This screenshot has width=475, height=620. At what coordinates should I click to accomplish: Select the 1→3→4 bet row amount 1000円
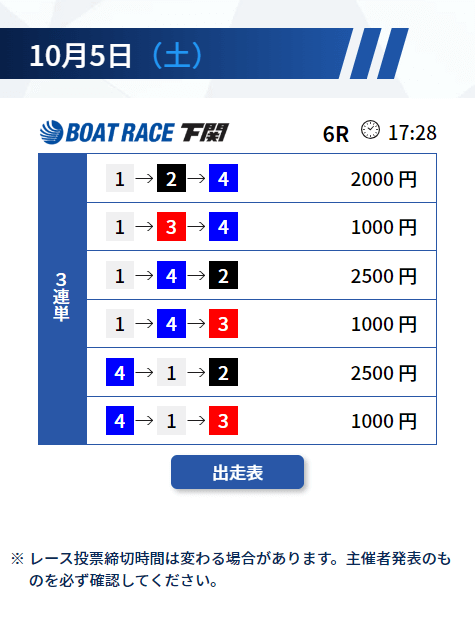tap(384, 227)
